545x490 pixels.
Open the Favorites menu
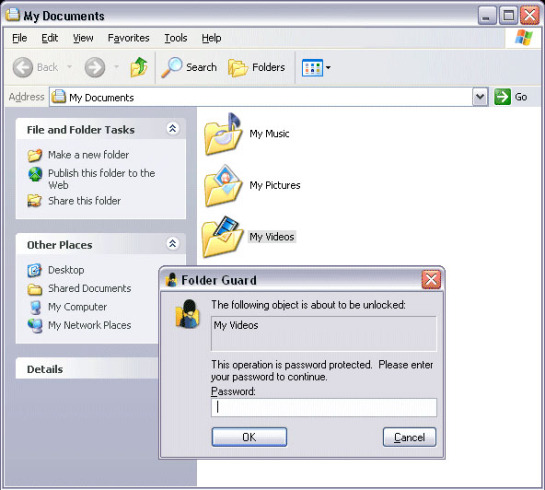(128, 38)
